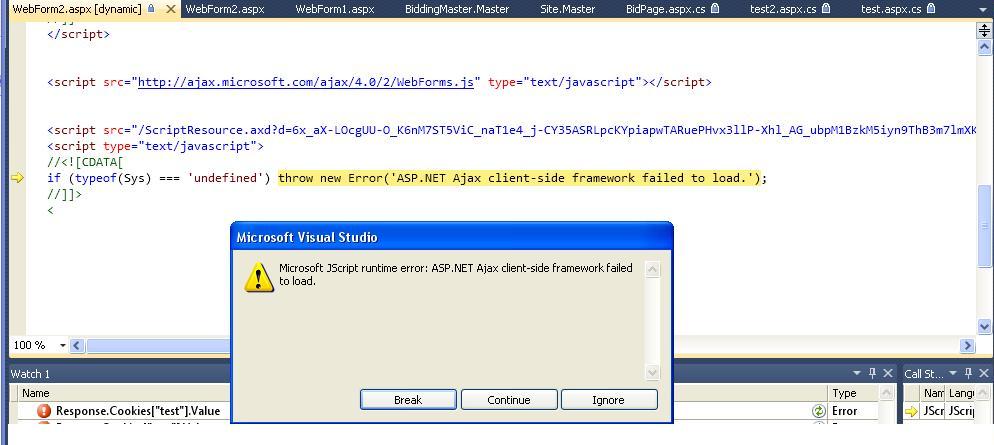
Task: Click the lock icon on BidPage.aspx.cs tab
Action: point(714,9)
